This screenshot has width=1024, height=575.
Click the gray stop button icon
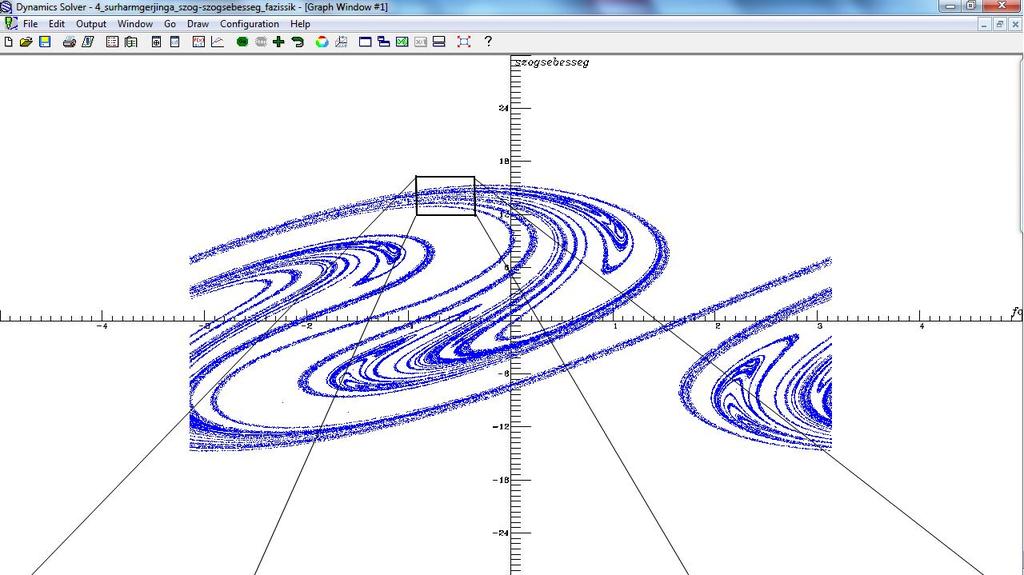(261, 42)
